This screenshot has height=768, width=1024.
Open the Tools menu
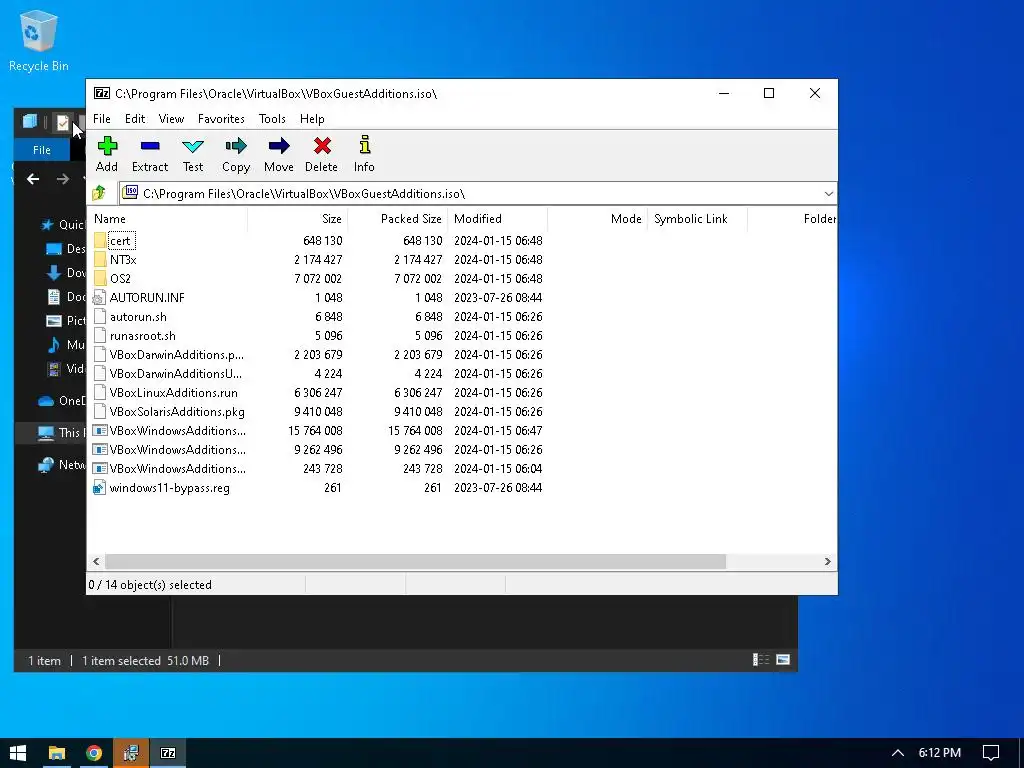272,119
